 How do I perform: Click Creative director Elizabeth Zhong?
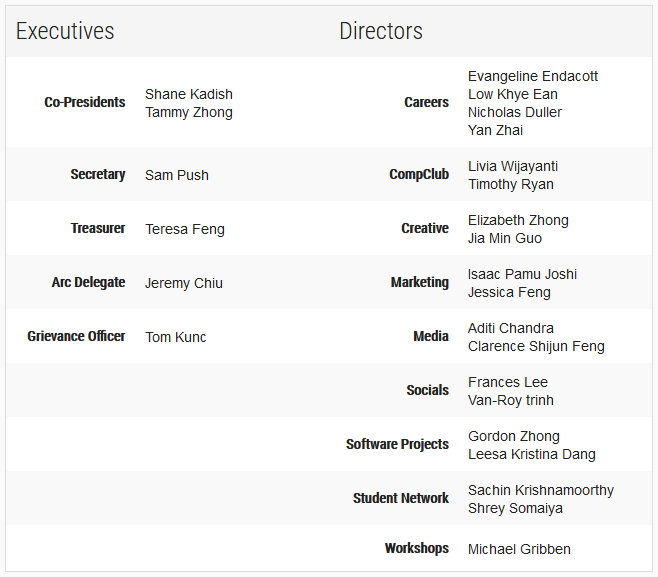click(x=518, y=220)
